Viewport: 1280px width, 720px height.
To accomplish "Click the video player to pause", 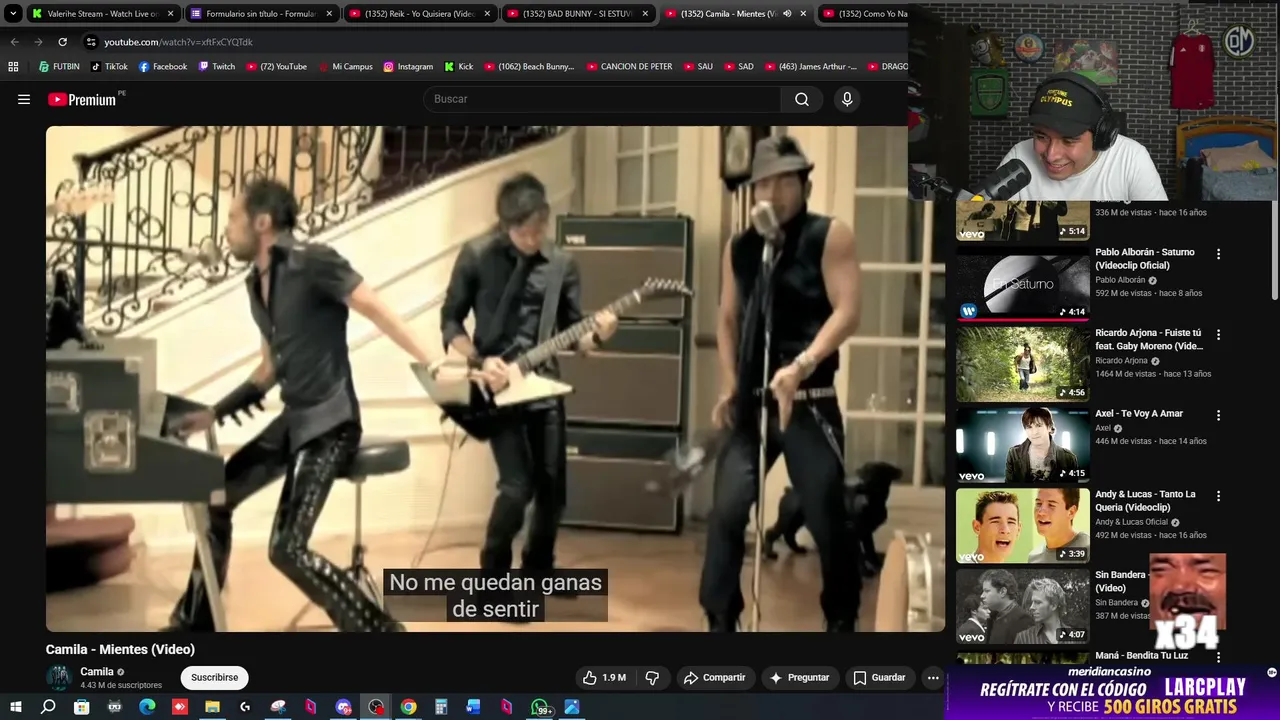I will click(x=495, y=378).
